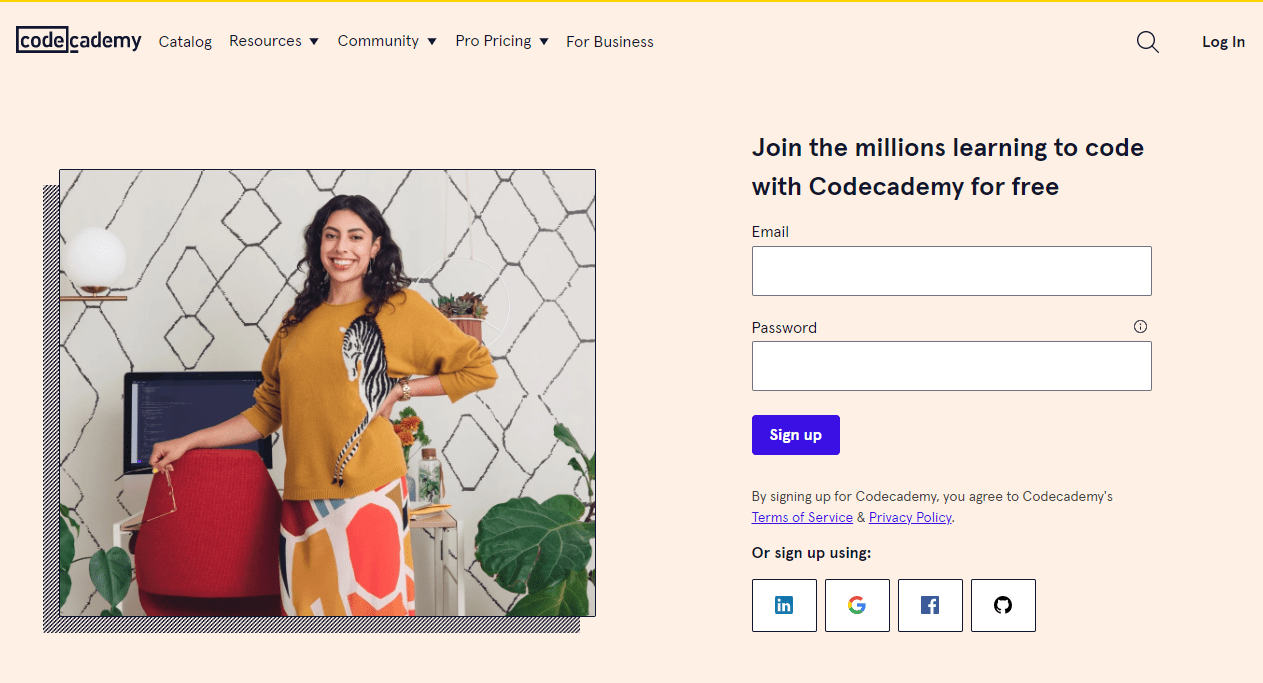Sign up using the Facebook icon
This screenshot has width=1263, height=683.
tap(930, 605)
